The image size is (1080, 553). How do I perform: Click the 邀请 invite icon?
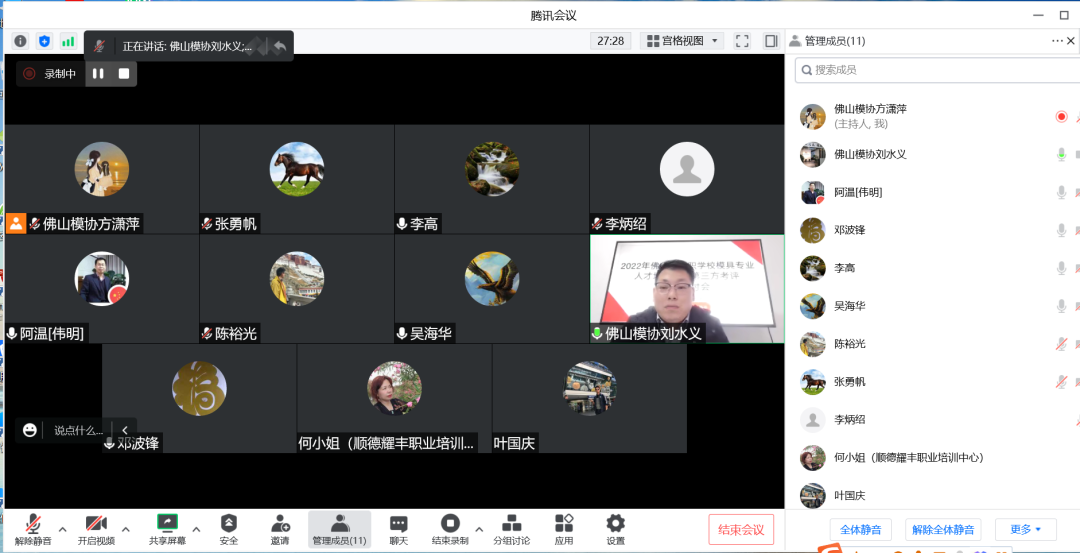pyautogui.click(x=280, y=528)
